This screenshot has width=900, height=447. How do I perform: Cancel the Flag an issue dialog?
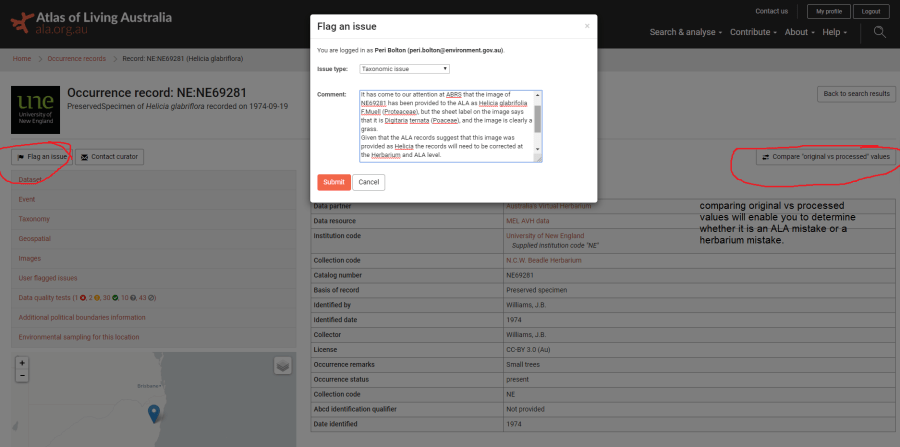click(368, 182)
